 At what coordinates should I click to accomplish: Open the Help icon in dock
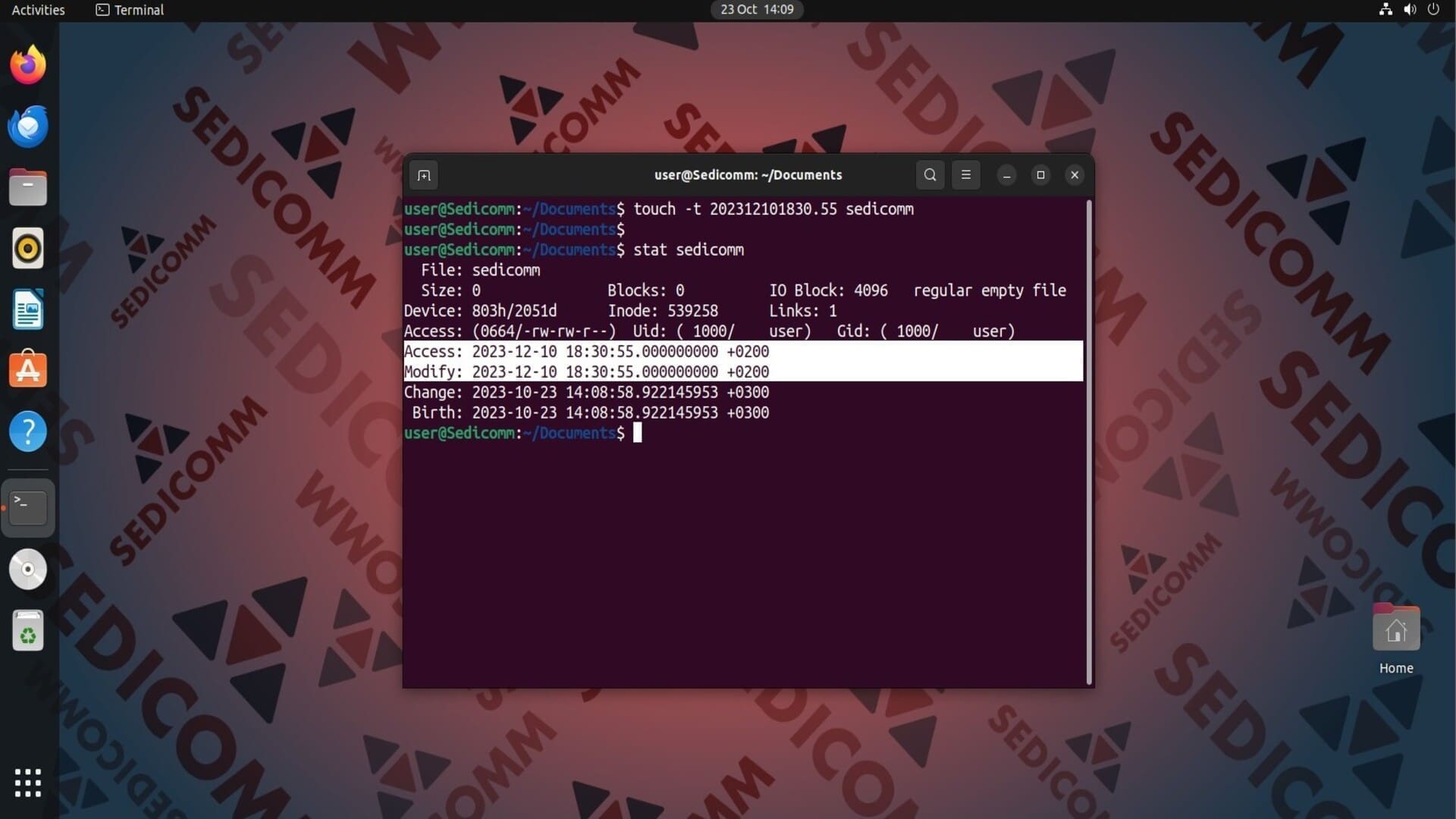28,431
